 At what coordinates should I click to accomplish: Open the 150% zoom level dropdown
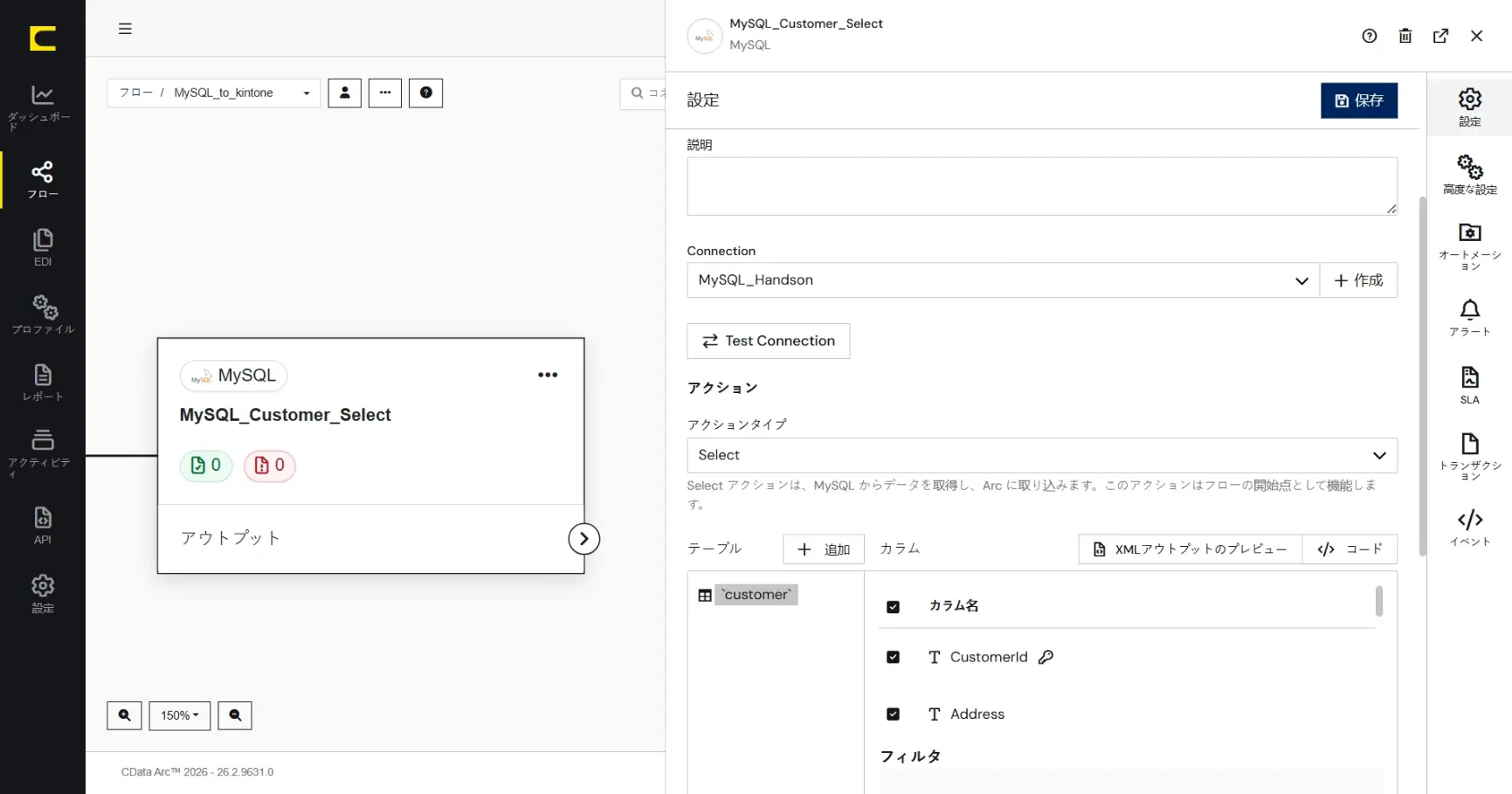pos(180,715)
